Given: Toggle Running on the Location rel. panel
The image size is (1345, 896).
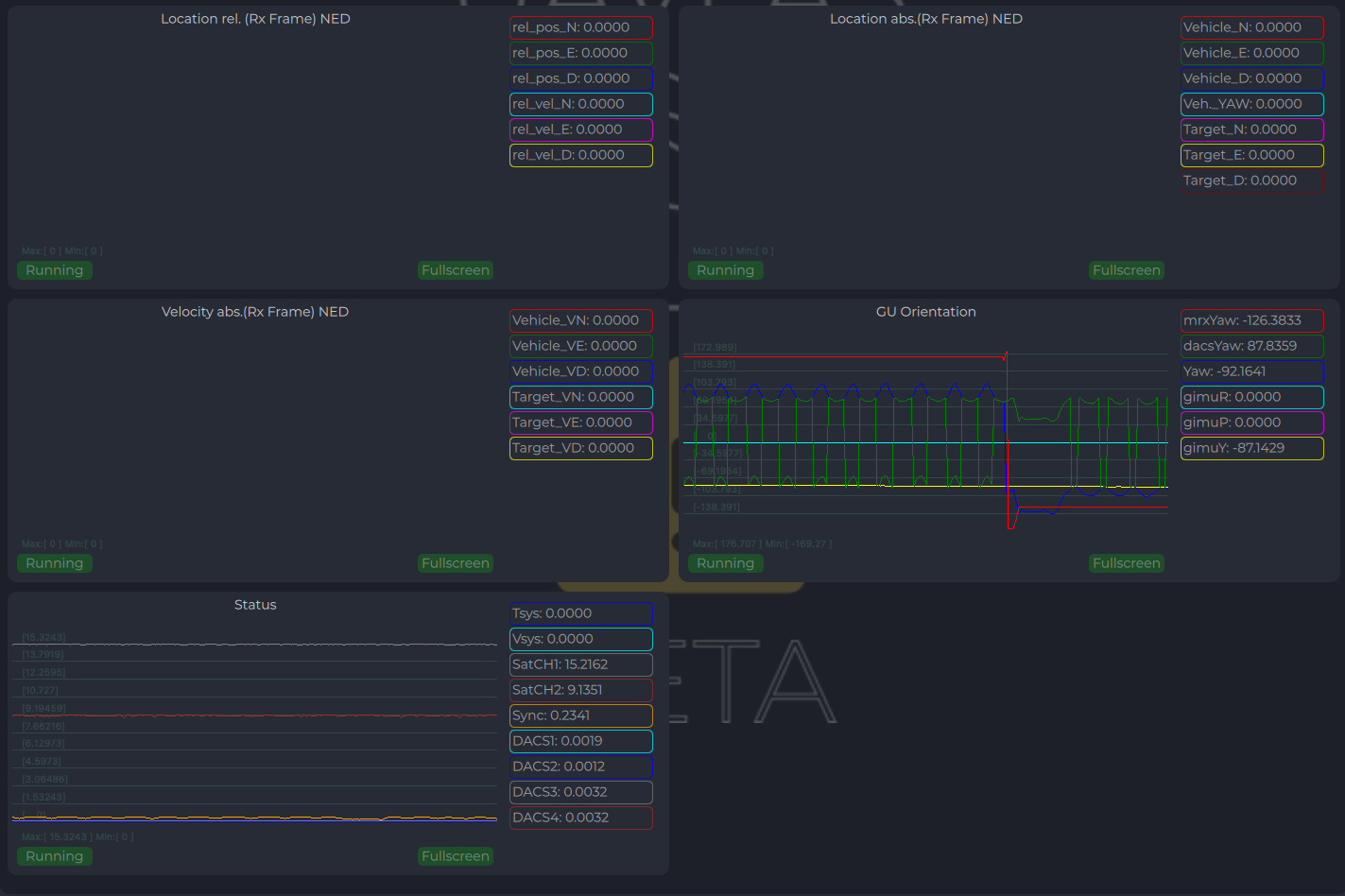Looking at the screenshot, I should pos(55,270).
